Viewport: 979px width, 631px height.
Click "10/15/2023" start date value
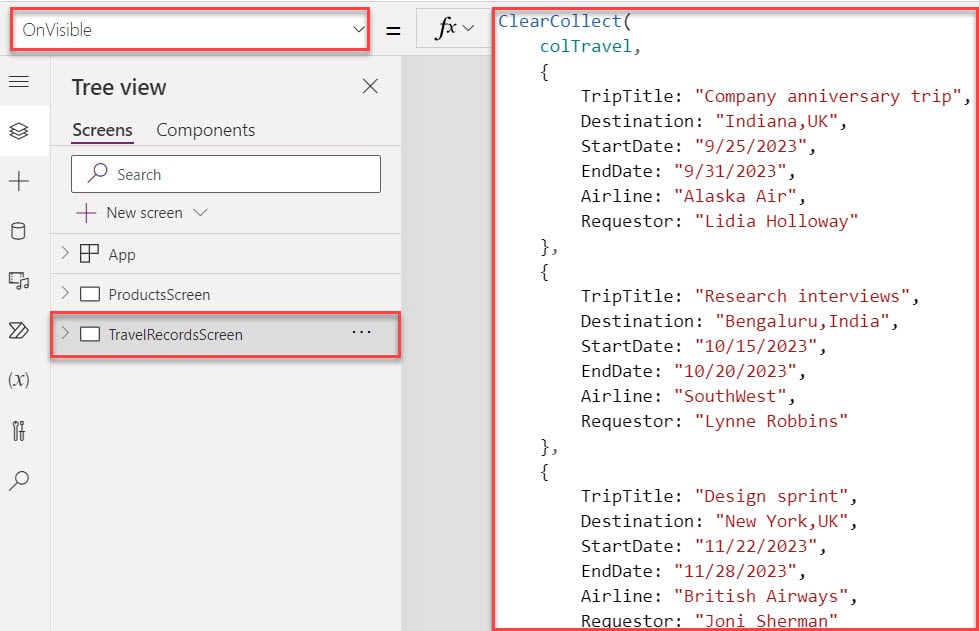click(756, 346)
